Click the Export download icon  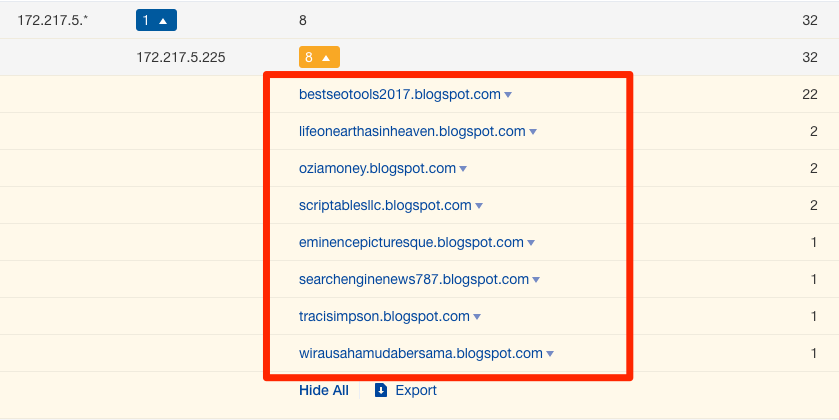(380, 391)
